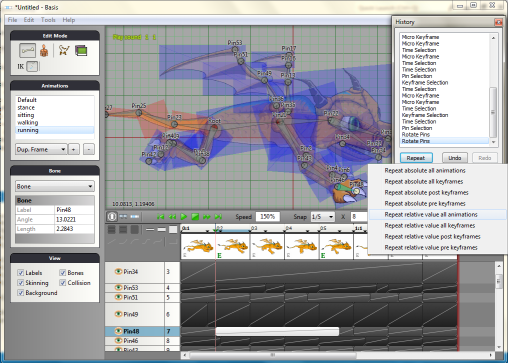Stop the animation playback
This screenshot has height=363, width=508.
coord(195,217)
